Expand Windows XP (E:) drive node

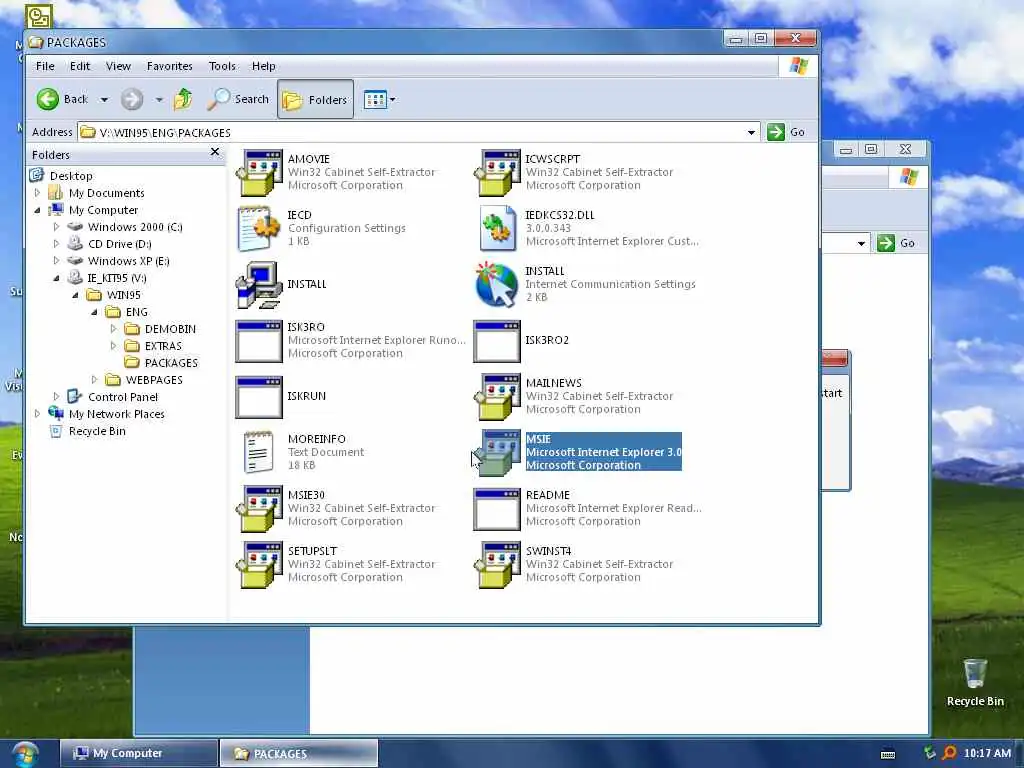pyautogui.click(x=56, y=261)
